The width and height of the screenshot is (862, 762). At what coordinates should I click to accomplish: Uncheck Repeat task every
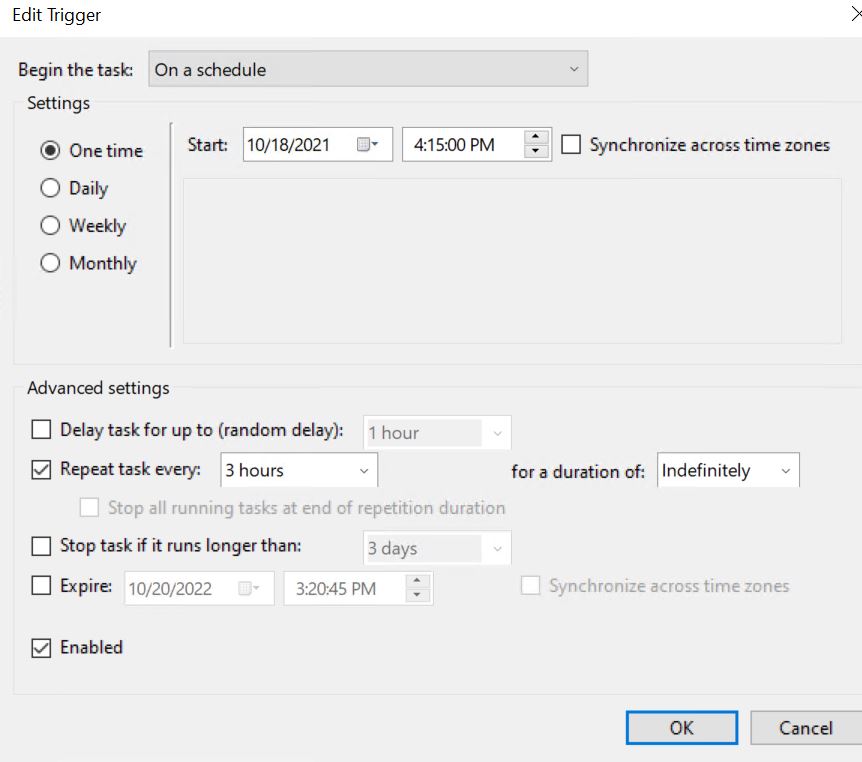41,470
